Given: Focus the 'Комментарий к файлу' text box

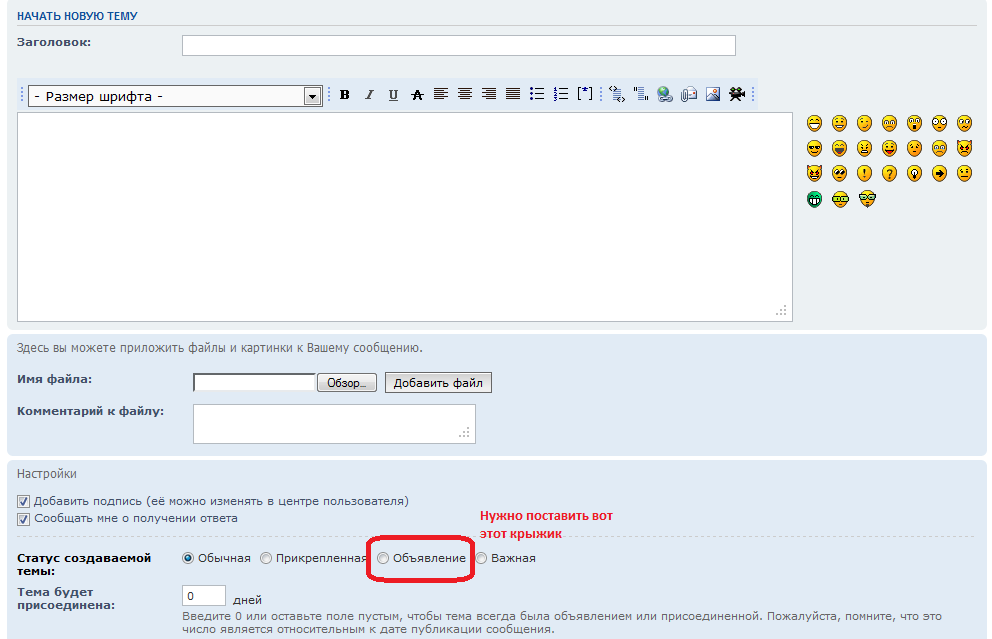Looking at the screenshot, I should coord(333,423).
